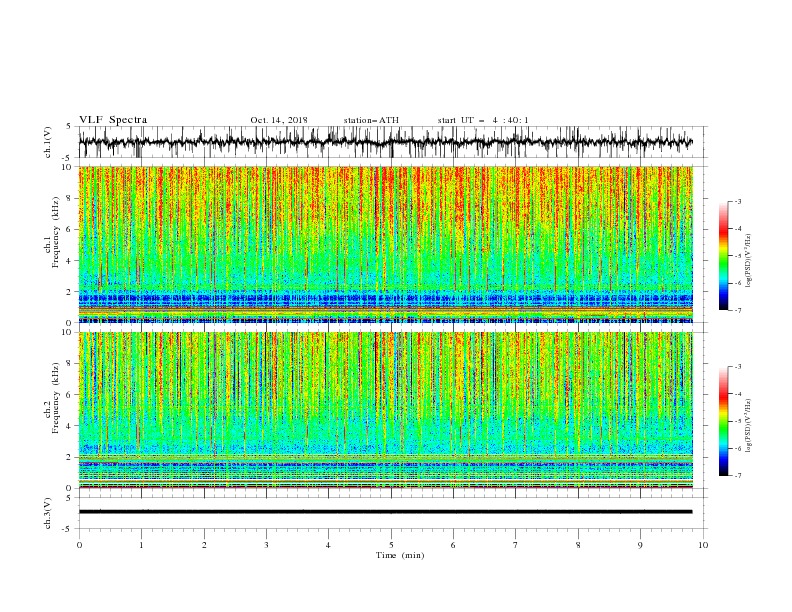This screenshot has width=792, height=612.
Task: Click the ch.1 Frequency (kHz) axis label
Action: coord(52,232)
